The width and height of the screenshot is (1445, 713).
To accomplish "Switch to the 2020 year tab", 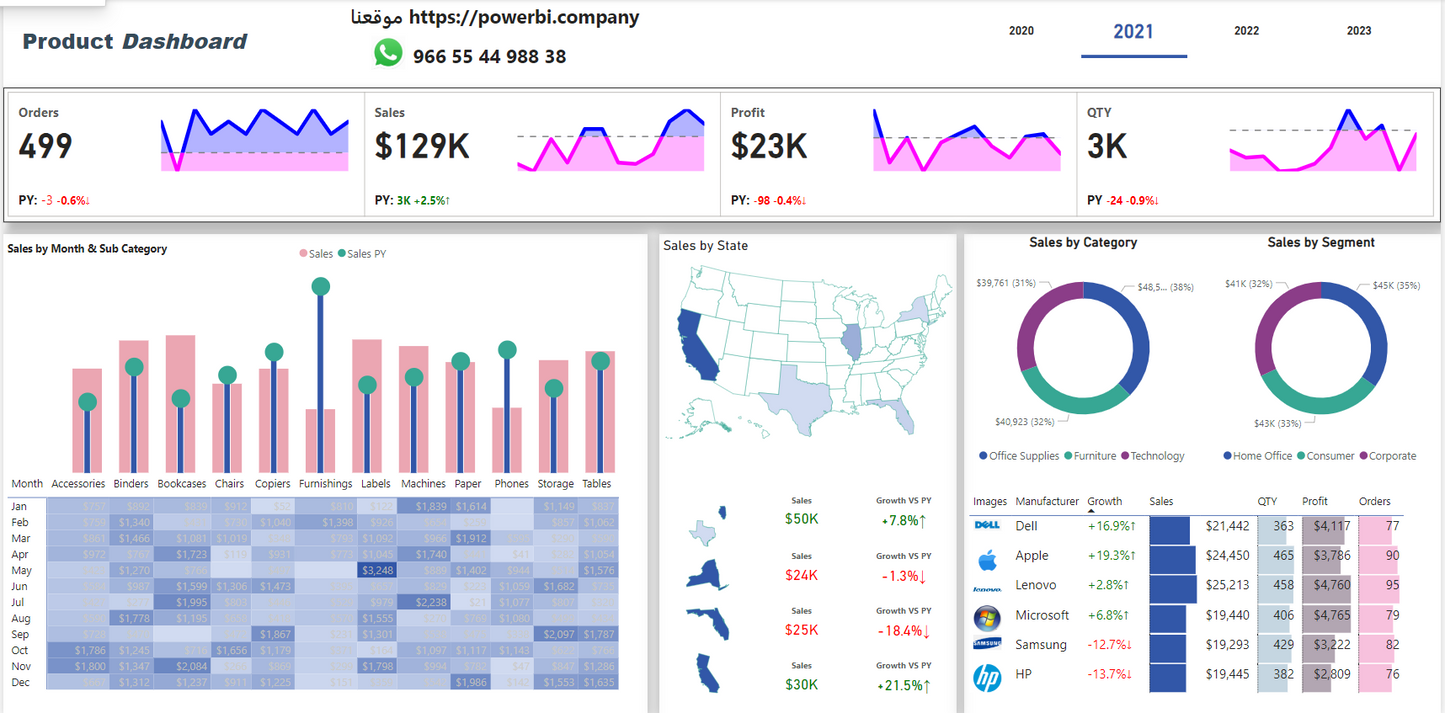I will pyautogui.click(x=1021, y=31).
